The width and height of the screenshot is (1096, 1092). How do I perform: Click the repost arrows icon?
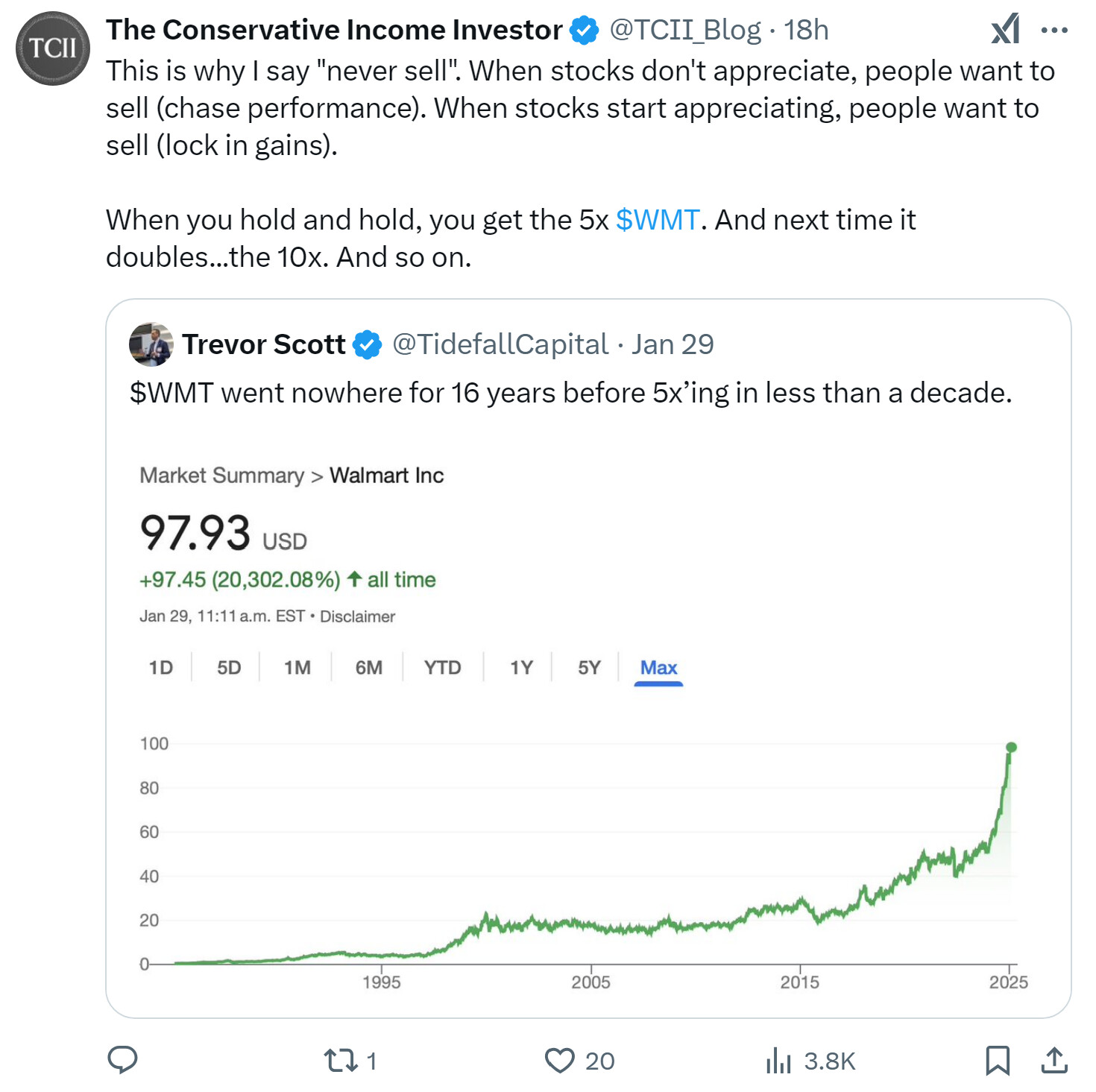[x=341, y=1060]
